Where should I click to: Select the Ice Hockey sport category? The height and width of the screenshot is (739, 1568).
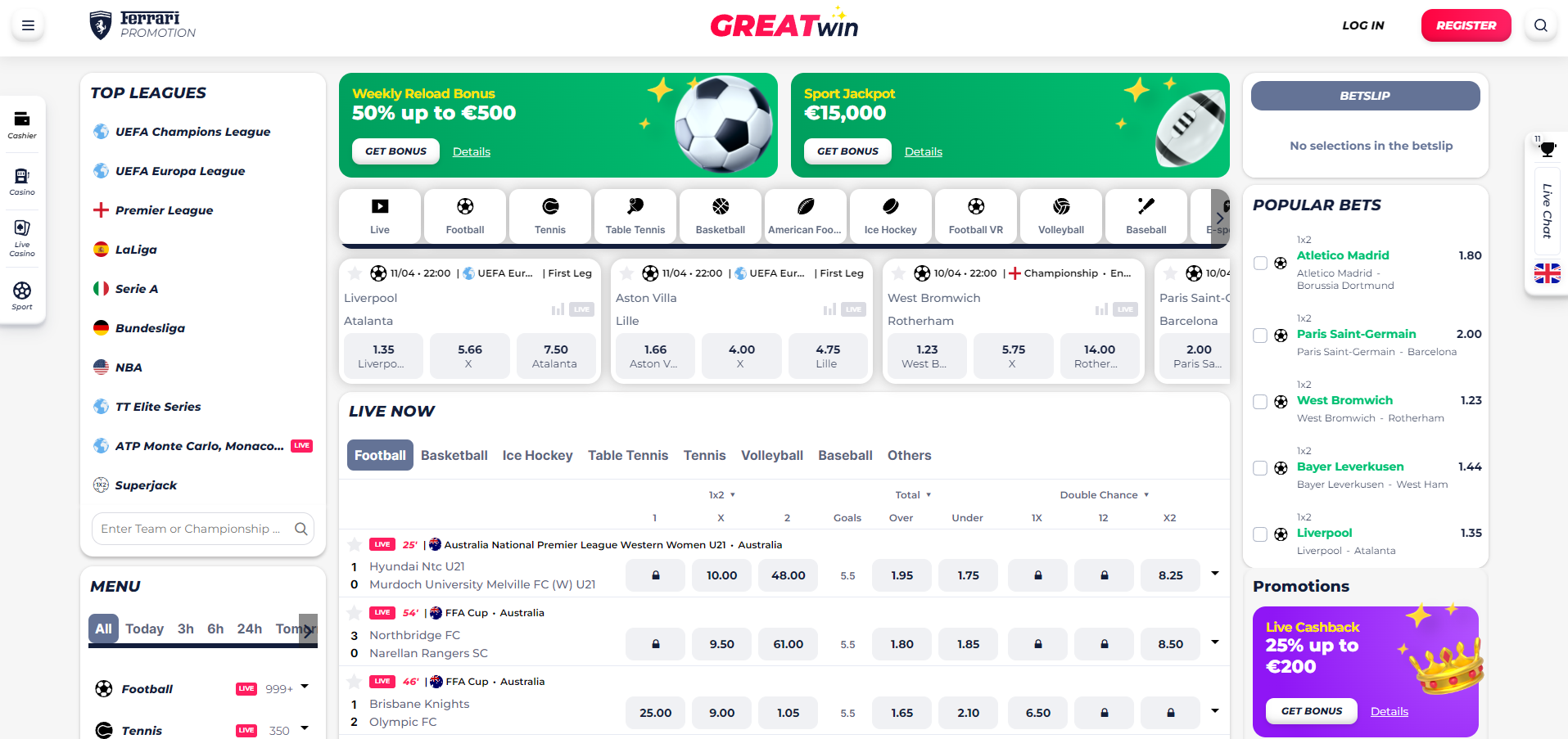[x=890, y=215]
